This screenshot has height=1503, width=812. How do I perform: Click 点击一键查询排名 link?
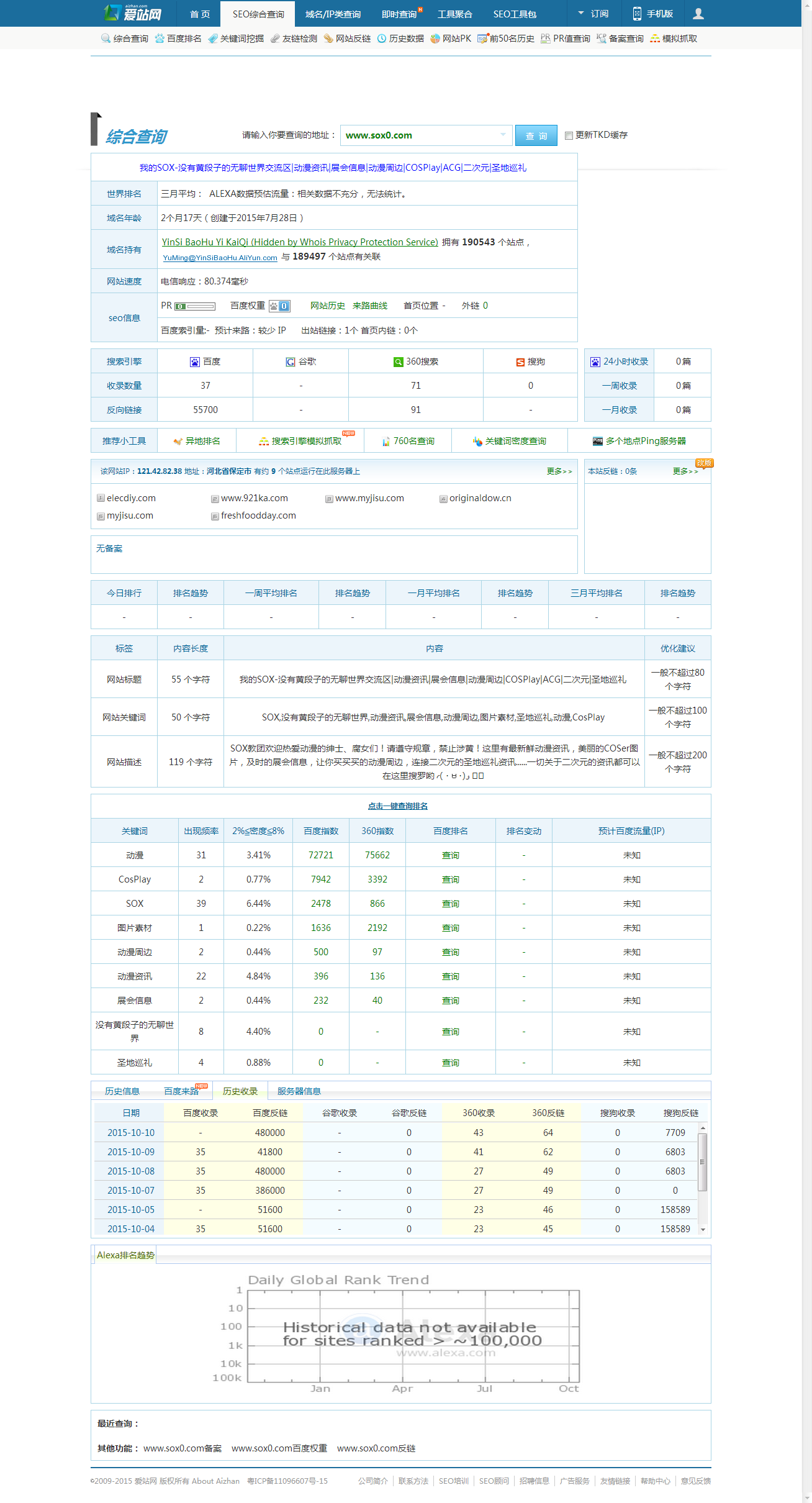(398, 806)
